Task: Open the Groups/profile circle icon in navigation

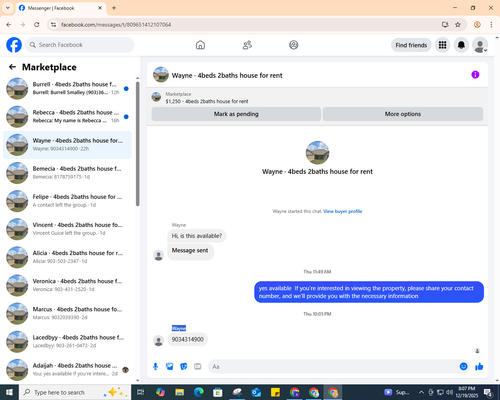Action: 294,45
